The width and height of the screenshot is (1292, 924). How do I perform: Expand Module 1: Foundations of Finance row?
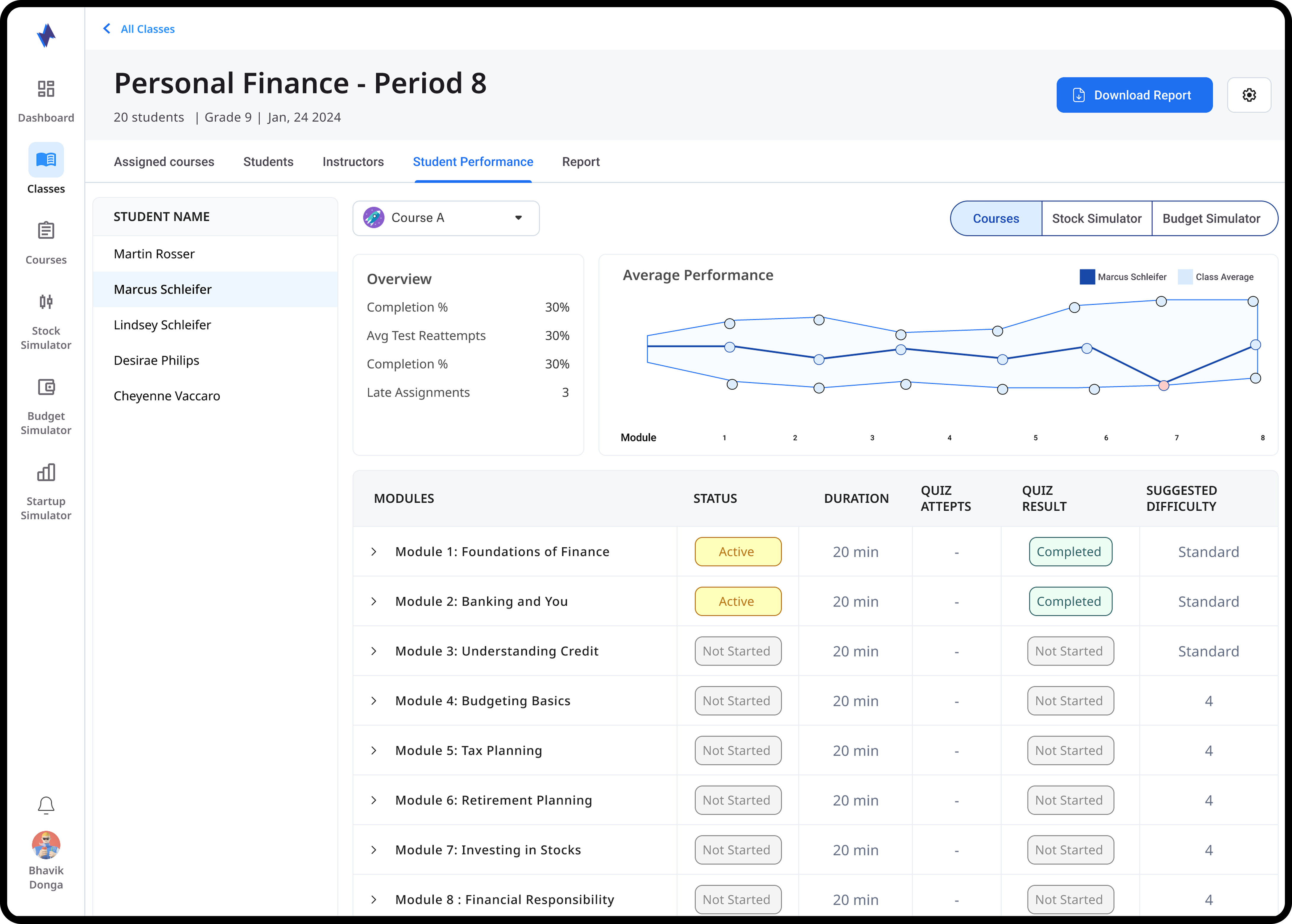pyautogui.click(x=374, y=551)
